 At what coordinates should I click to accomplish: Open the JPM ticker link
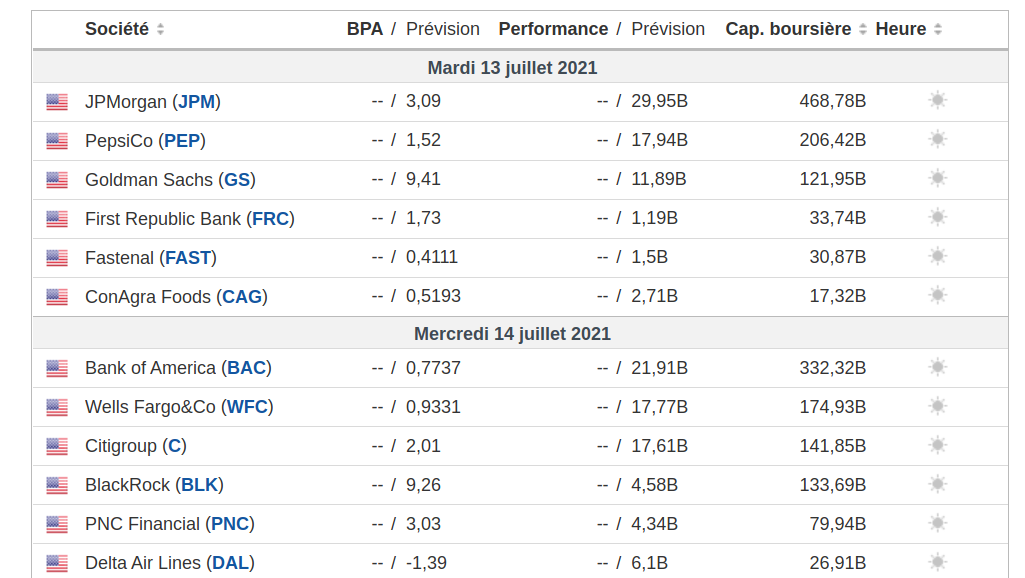tap(196, 101)
